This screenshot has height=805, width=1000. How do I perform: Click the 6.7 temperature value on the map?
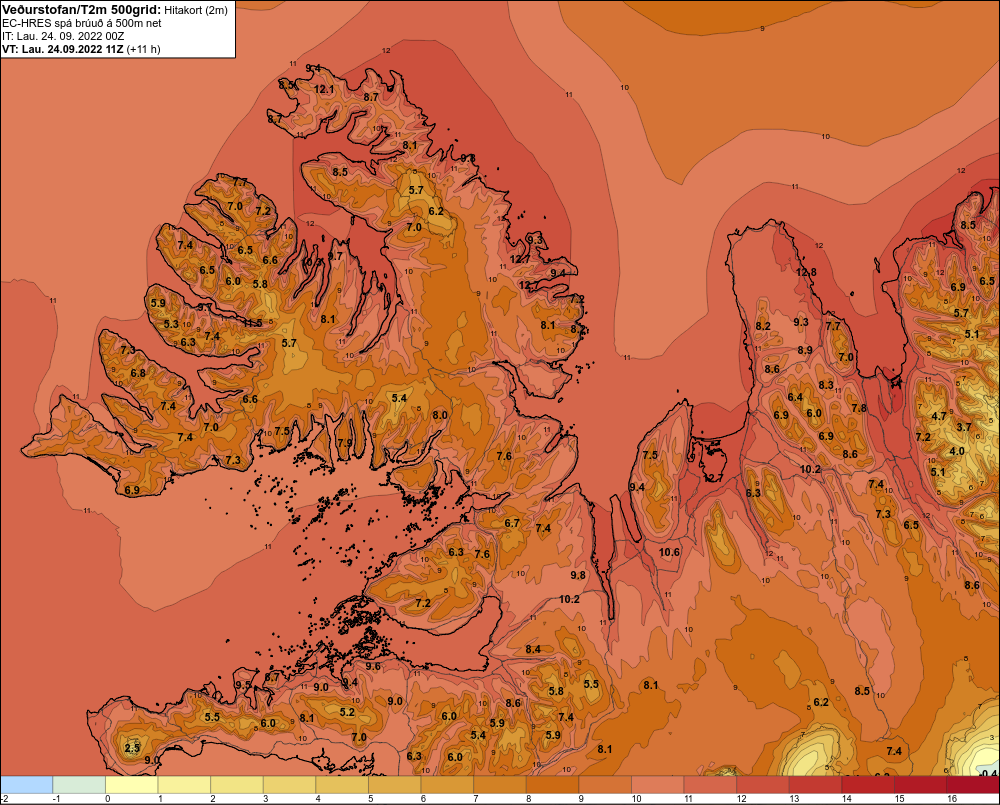(512, 523)
